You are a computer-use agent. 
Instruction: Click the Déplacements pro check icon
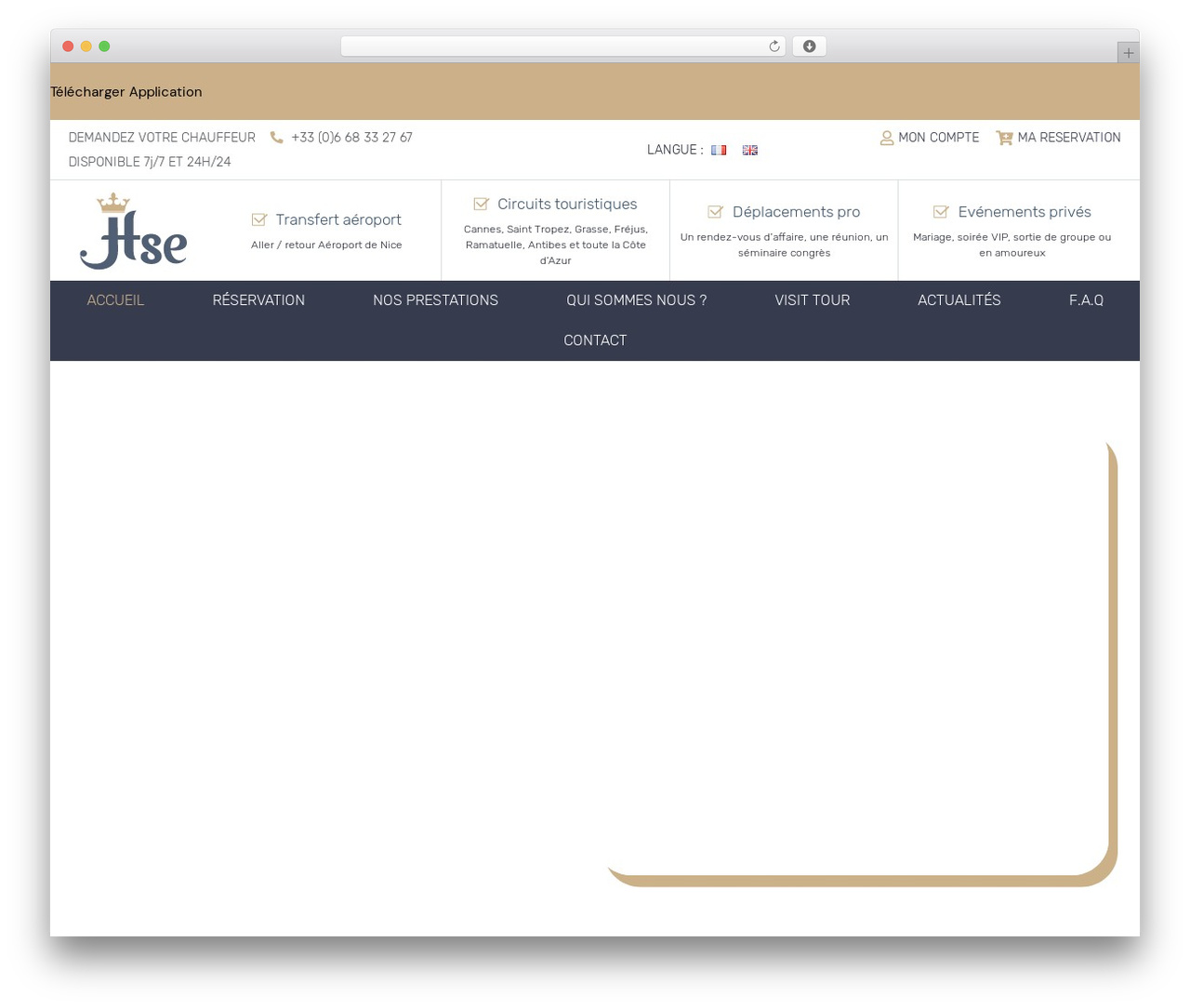click(x=716, y=212)
